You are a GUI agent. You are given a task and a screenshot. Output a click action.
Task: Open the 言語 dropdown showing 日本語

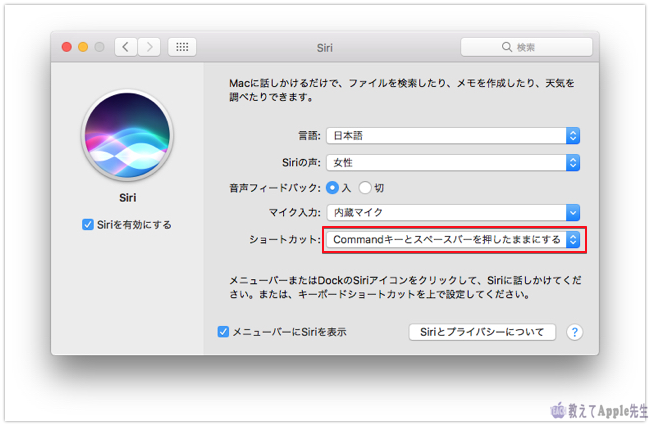click(x=453, y=136)
